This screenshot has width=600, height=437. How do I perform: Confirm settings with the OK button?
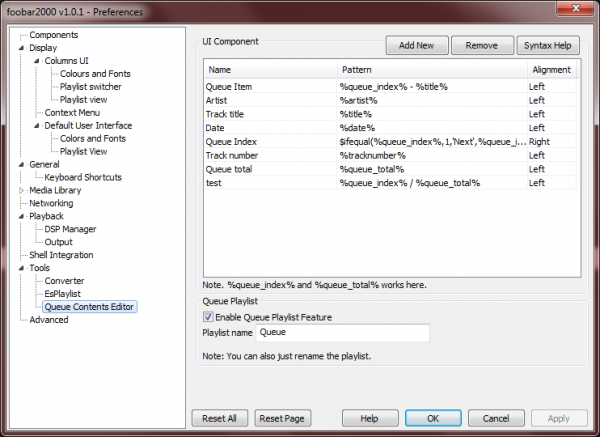tap(432, 418)
